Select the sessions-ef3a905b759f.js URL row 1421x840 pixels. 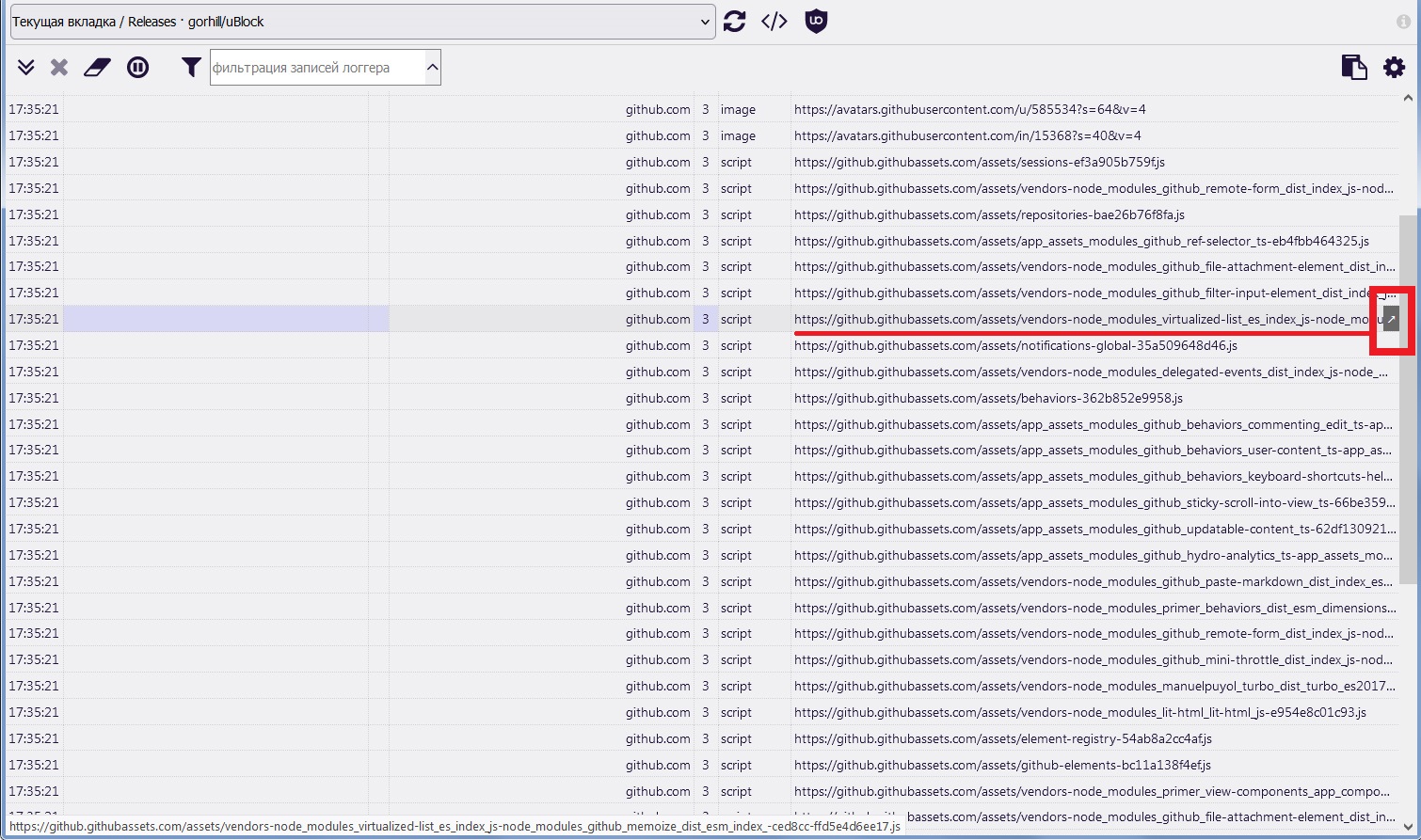[980, 162]
